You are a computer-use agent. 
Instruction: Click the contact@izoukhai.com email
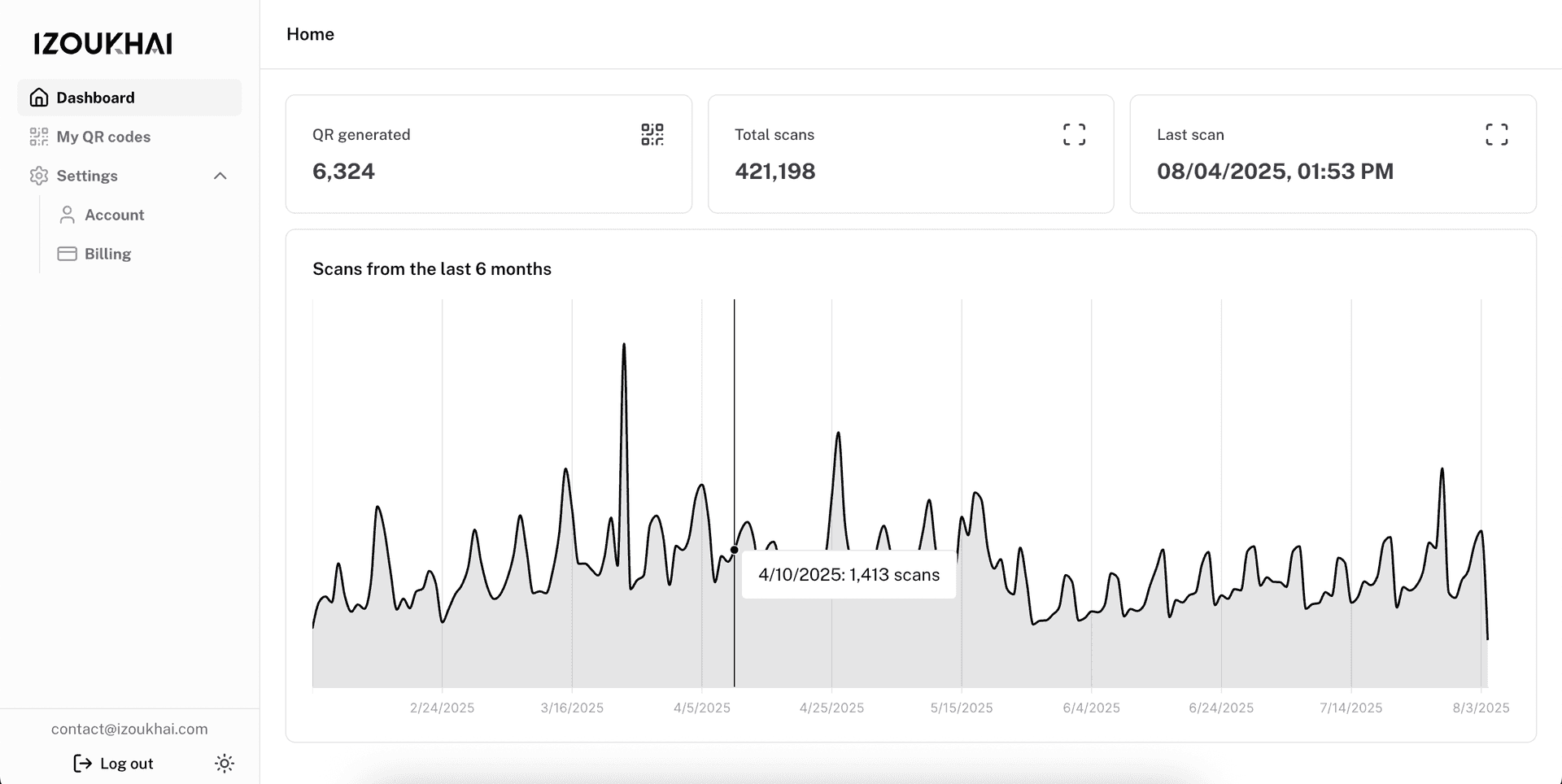click(129, 729)
